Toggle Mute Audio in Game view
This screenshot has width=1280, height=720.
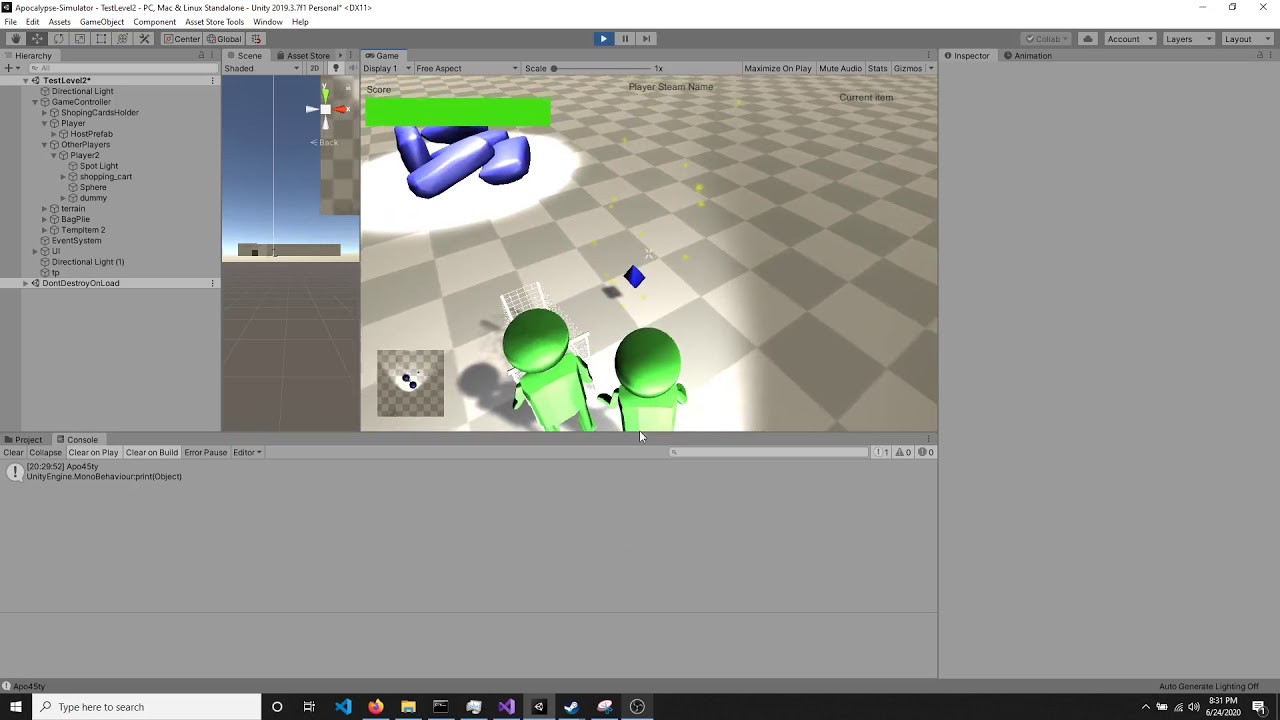(840, 68)
